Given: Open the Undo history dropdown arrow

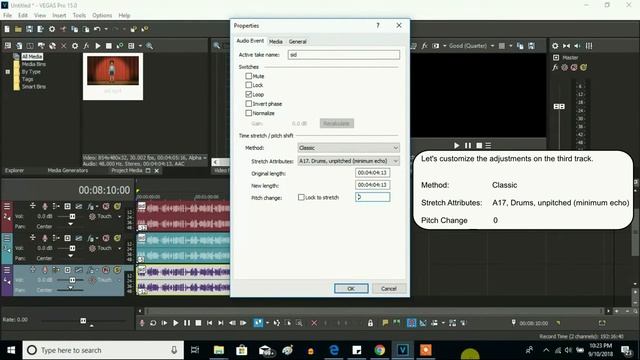Looking at the screenshot, I should pos(106,29).
